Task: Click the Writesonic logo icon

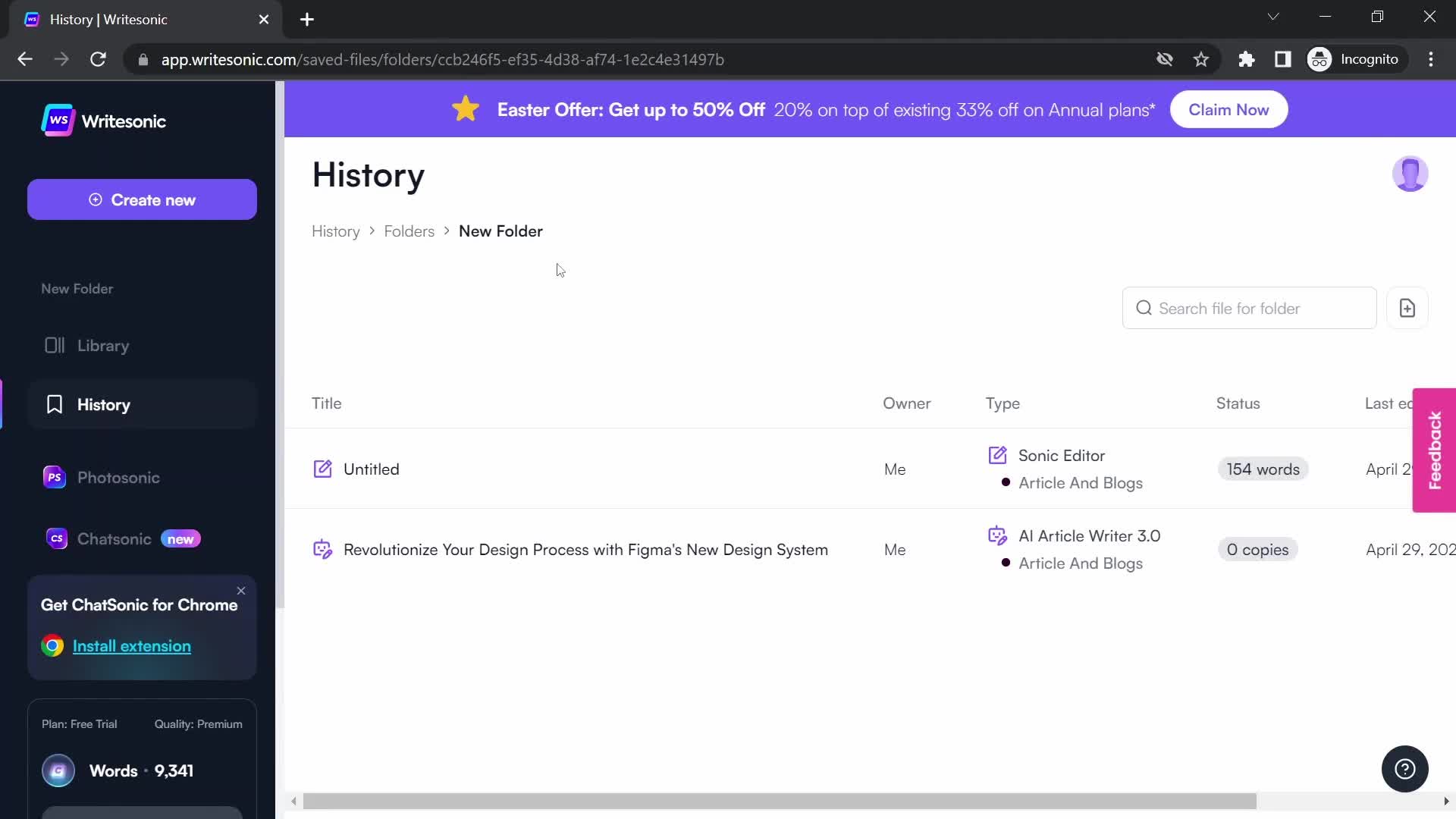Action: pyautogui.click(x=58, y=120)
